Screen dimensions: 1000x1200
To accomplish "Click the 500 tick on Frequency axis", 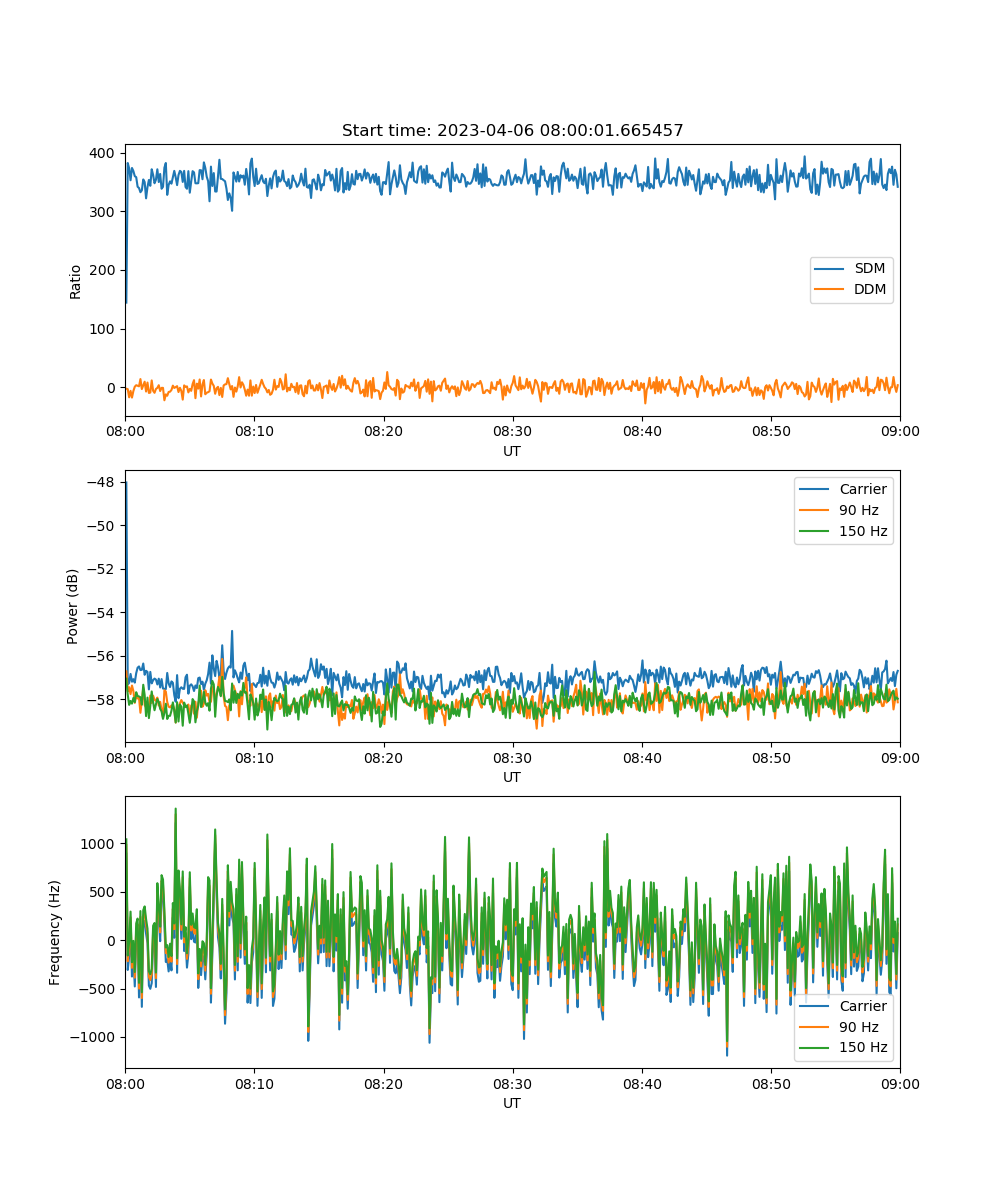I will pos(104,892).
